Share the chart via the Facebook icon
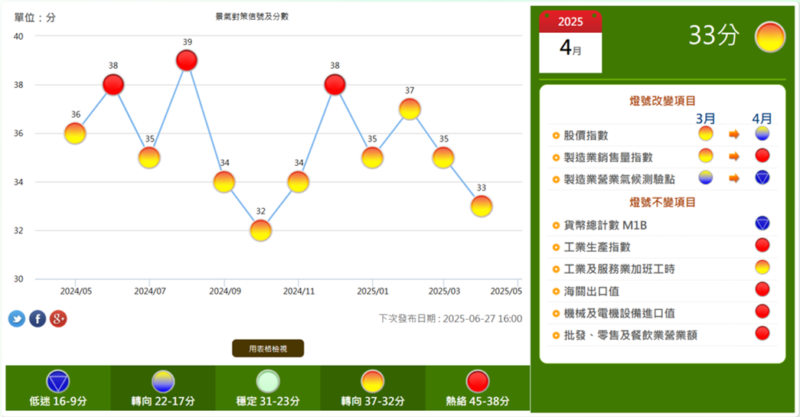800x417 pixels. click(x=38, y=319)
